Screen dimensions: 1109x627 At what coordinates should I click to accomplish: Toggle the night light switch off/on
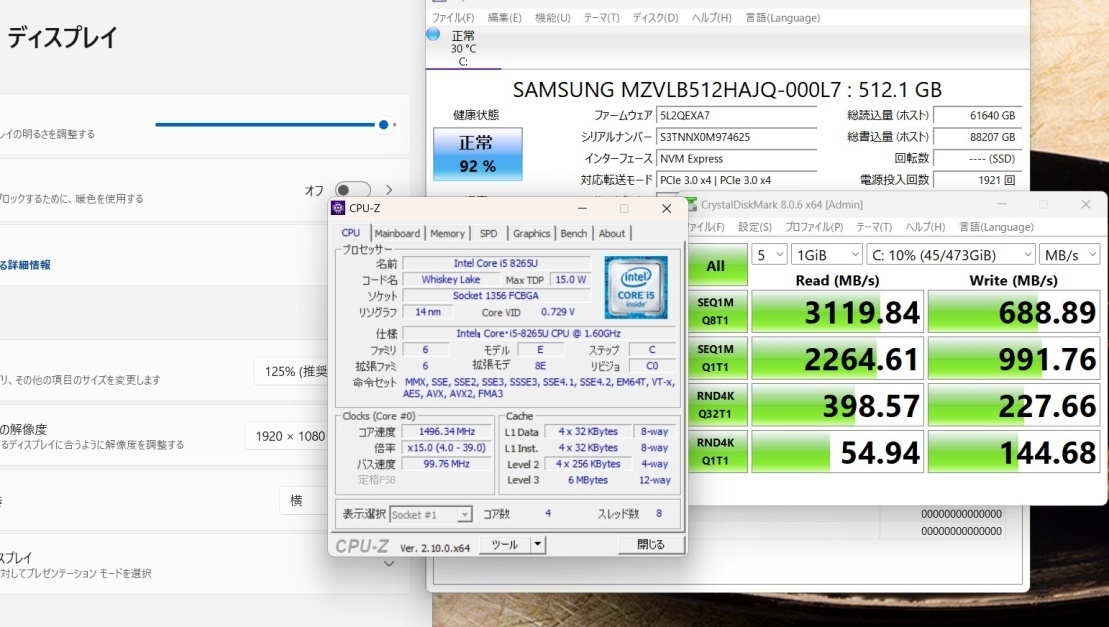pos(353,190)
